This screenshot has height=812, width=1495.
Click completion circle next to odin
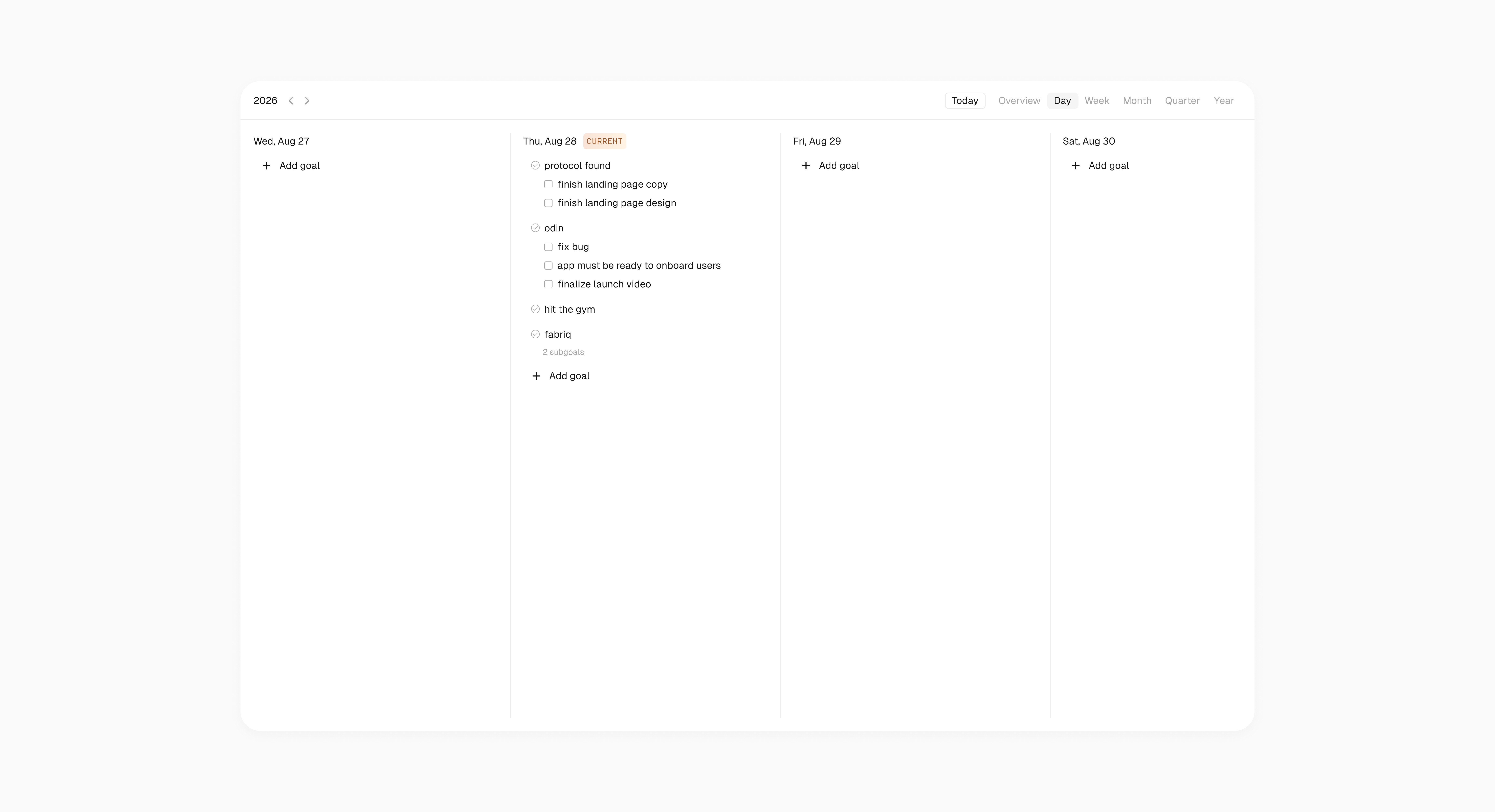click(x=535, y=228)
